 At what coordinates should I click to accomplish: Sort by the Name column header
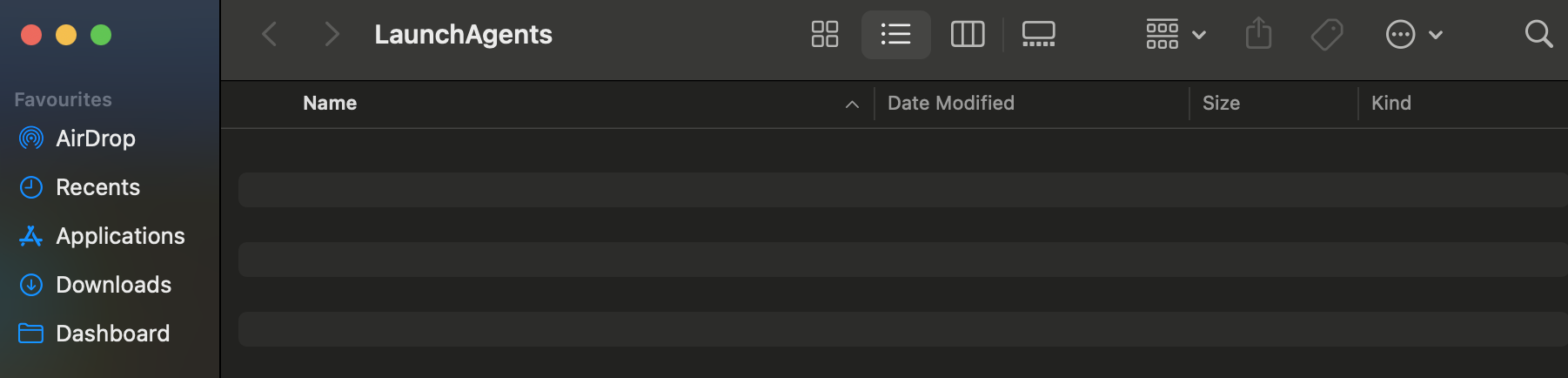pyautogui.click(x=330, y=104)
